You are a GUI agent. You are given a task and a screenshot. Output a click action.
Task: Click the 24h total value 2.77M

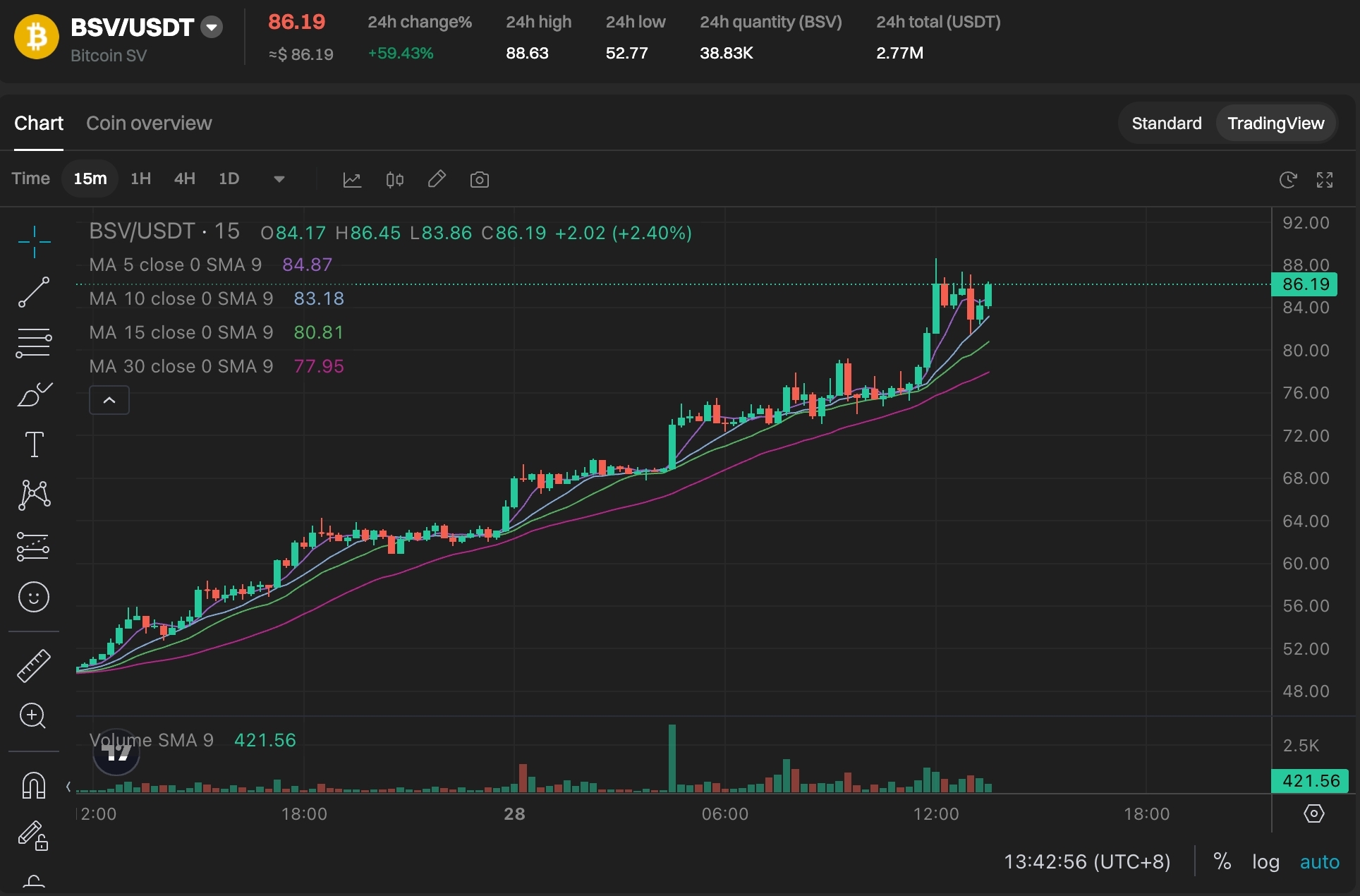[899, 53]
